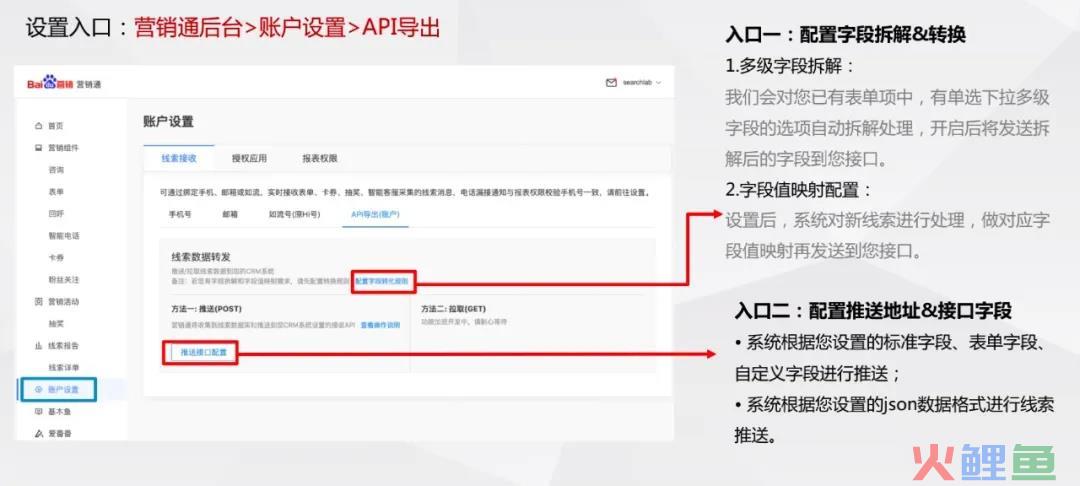Select 回呼 in the sidebar
Viewport: 1080px width, 486px height.
[56, 214]
